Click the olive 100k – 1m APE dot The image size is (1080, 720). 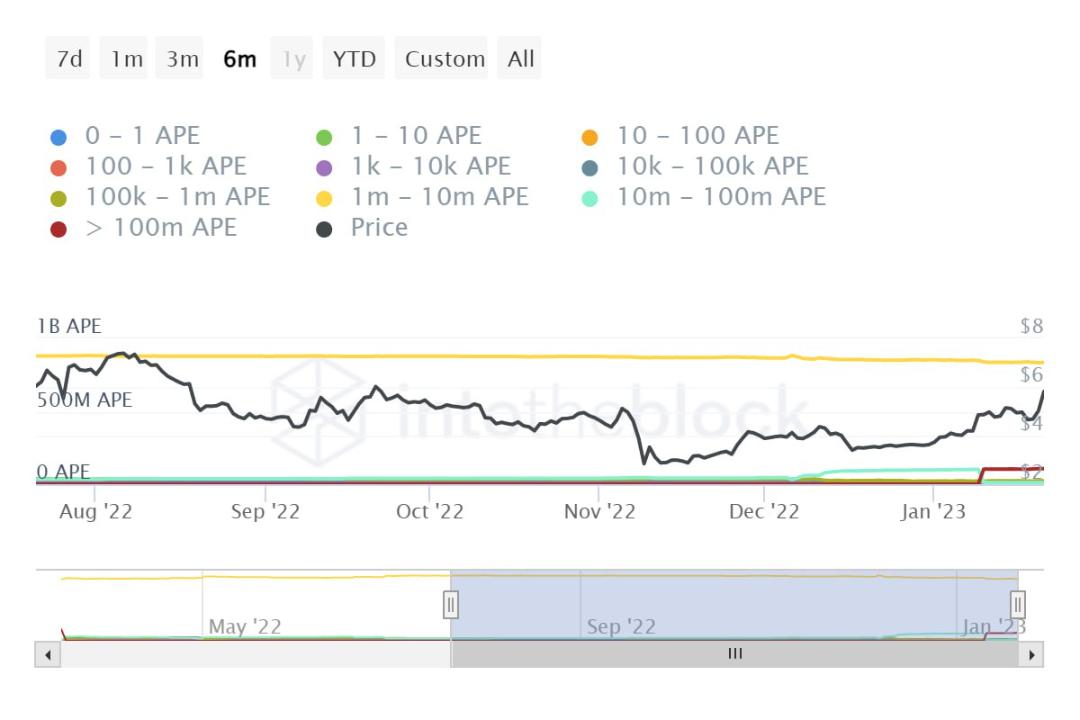coord(58,198)
